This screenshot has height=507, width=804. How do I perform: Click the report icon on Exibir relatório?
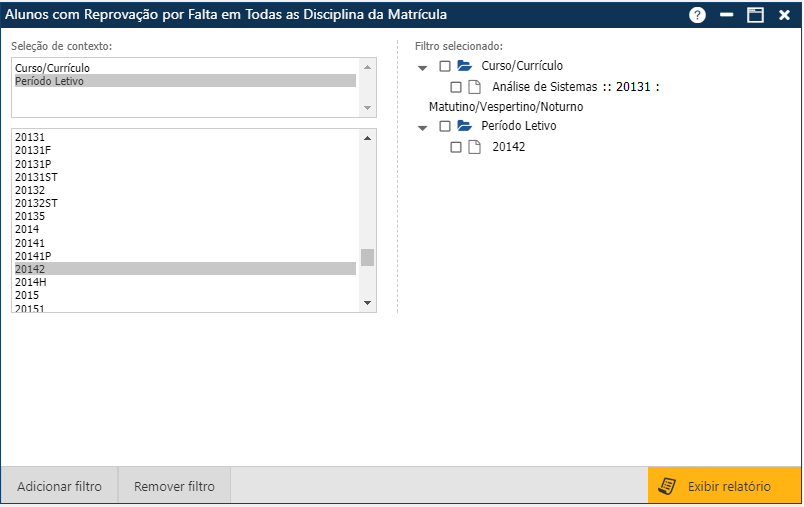click(666, 487)
